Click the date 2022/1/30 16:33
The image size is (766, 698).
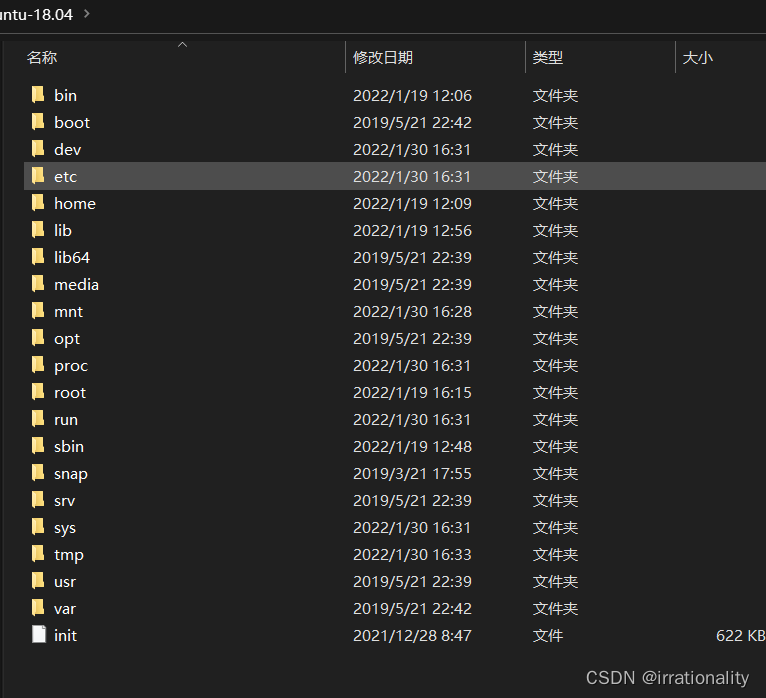(x=412, y=555)
